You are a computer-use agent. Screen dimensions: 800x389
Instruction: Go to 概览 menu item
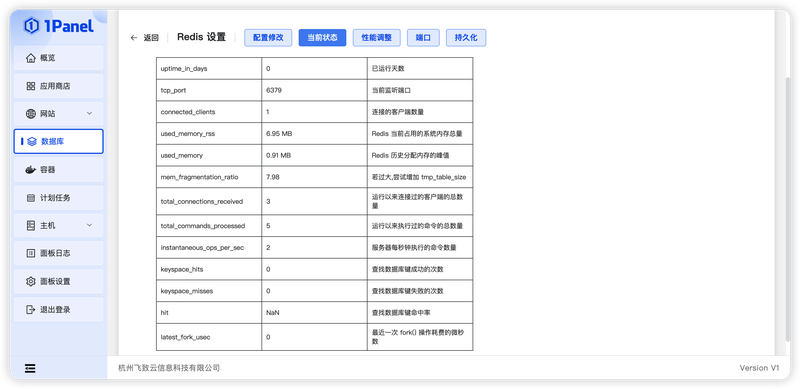[x=59, y=58]
